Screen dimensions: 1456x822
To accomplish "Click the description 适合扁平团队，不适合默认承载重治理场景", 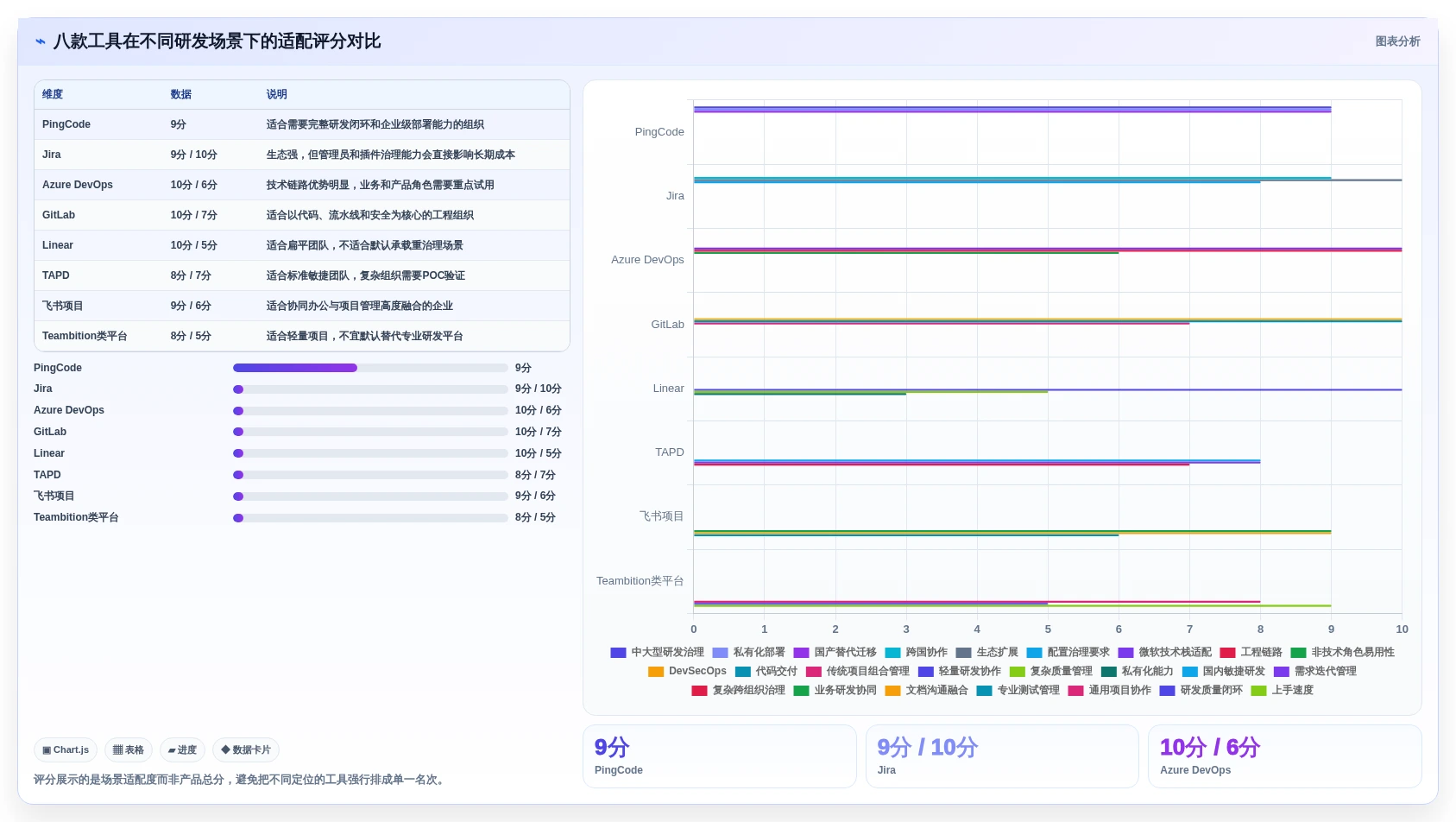I will coord(365,245).
